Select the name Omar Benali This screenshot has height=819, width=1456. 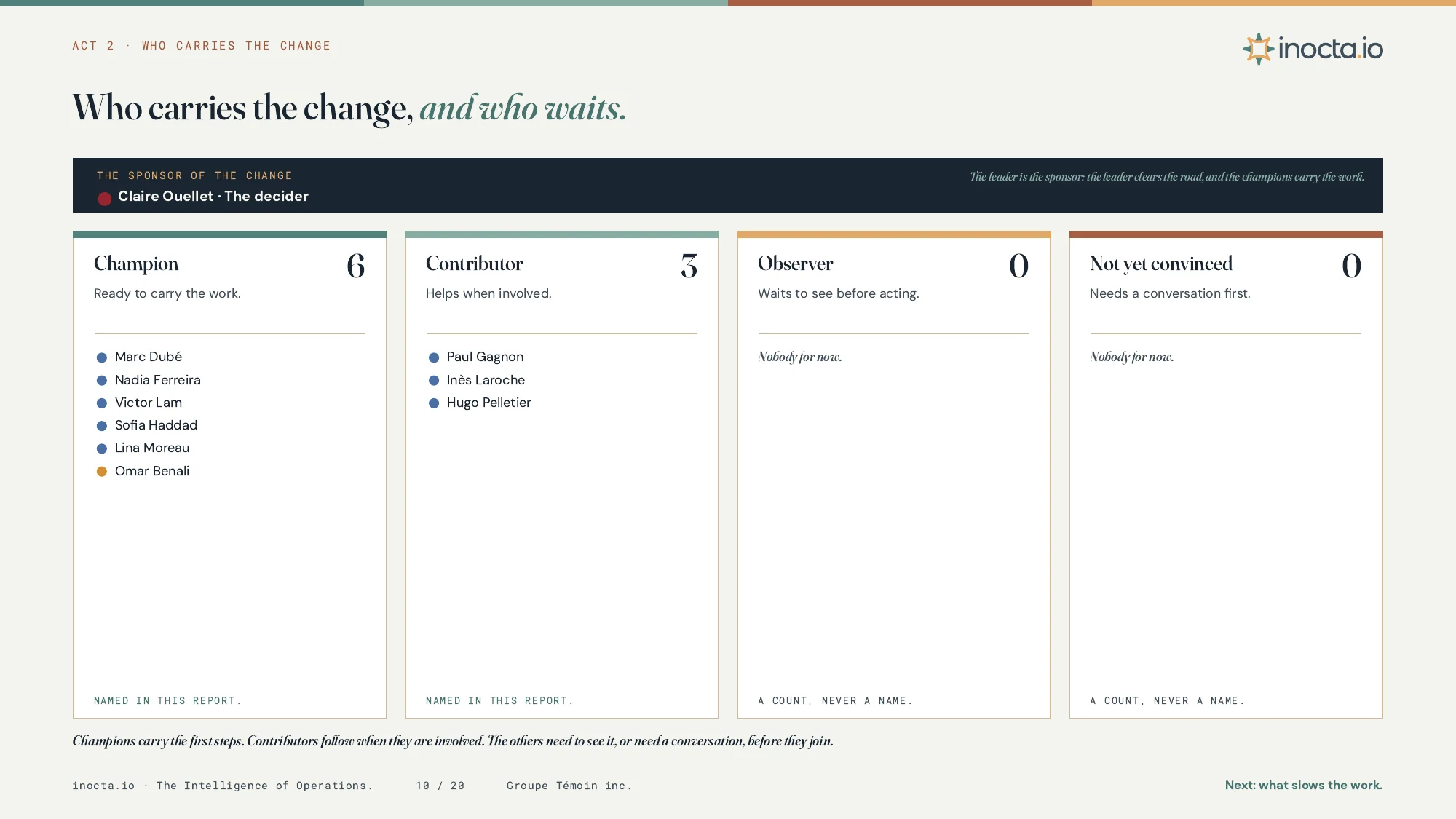point(152,471)
